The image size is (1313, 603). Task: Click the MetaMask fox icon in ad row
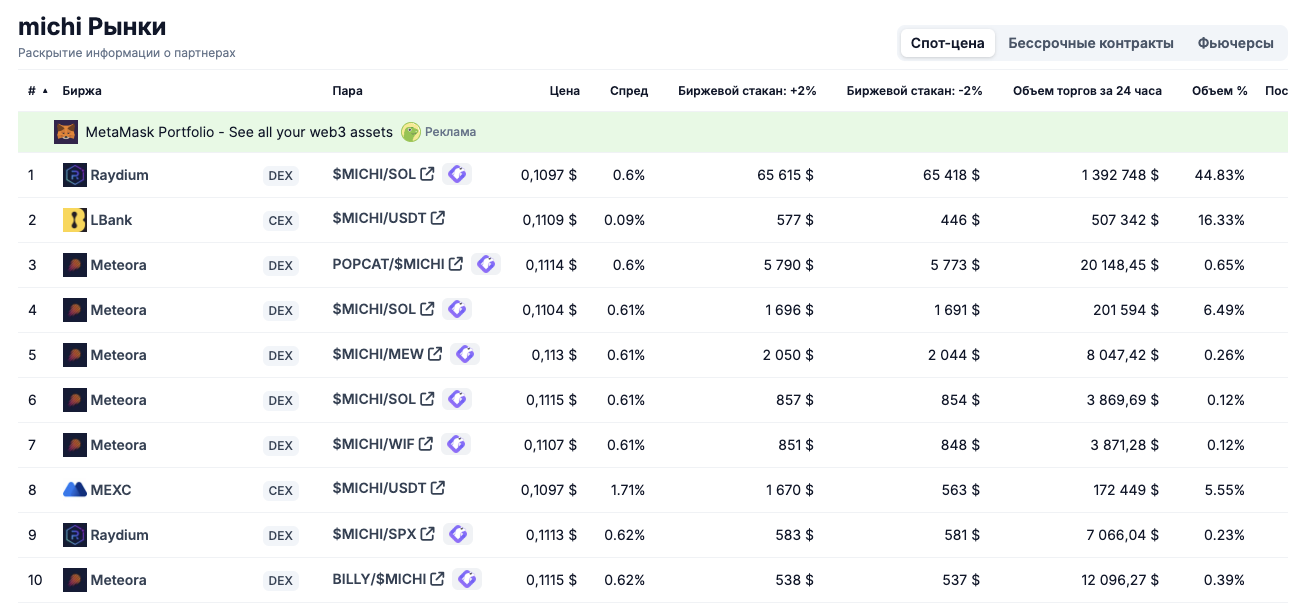click(65, 132)
